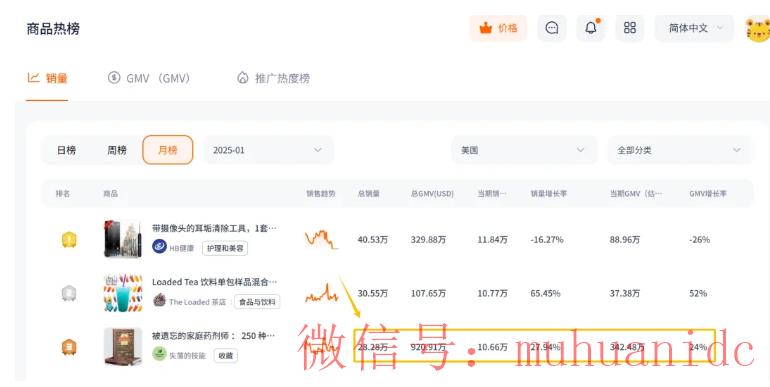Sort by 总销量 column header
Viewport: 770px width, 387px height.
tap(369, 194)
